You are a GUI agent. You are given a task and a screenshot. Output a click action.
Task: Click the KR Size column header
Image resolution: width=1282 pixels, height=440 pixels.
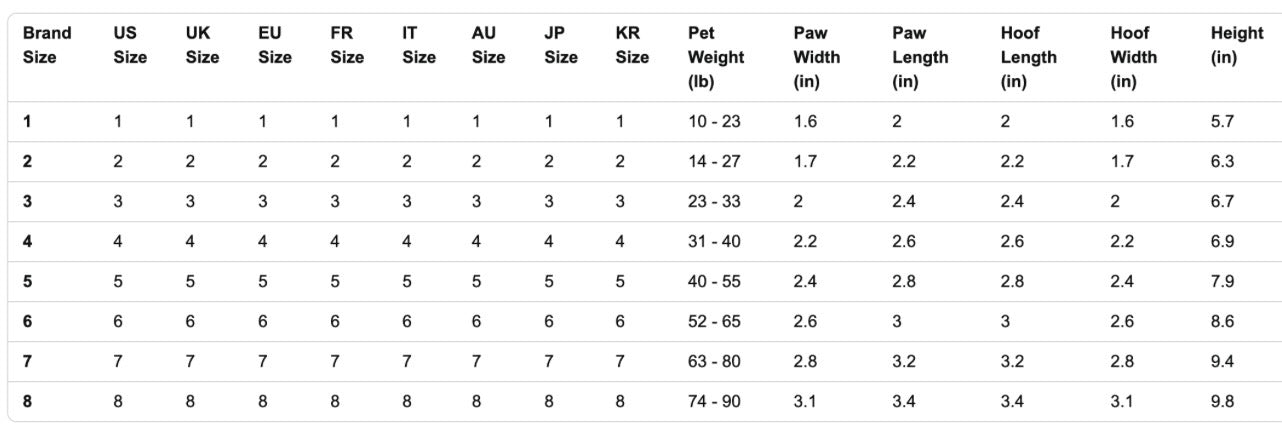tap(632, 45)
